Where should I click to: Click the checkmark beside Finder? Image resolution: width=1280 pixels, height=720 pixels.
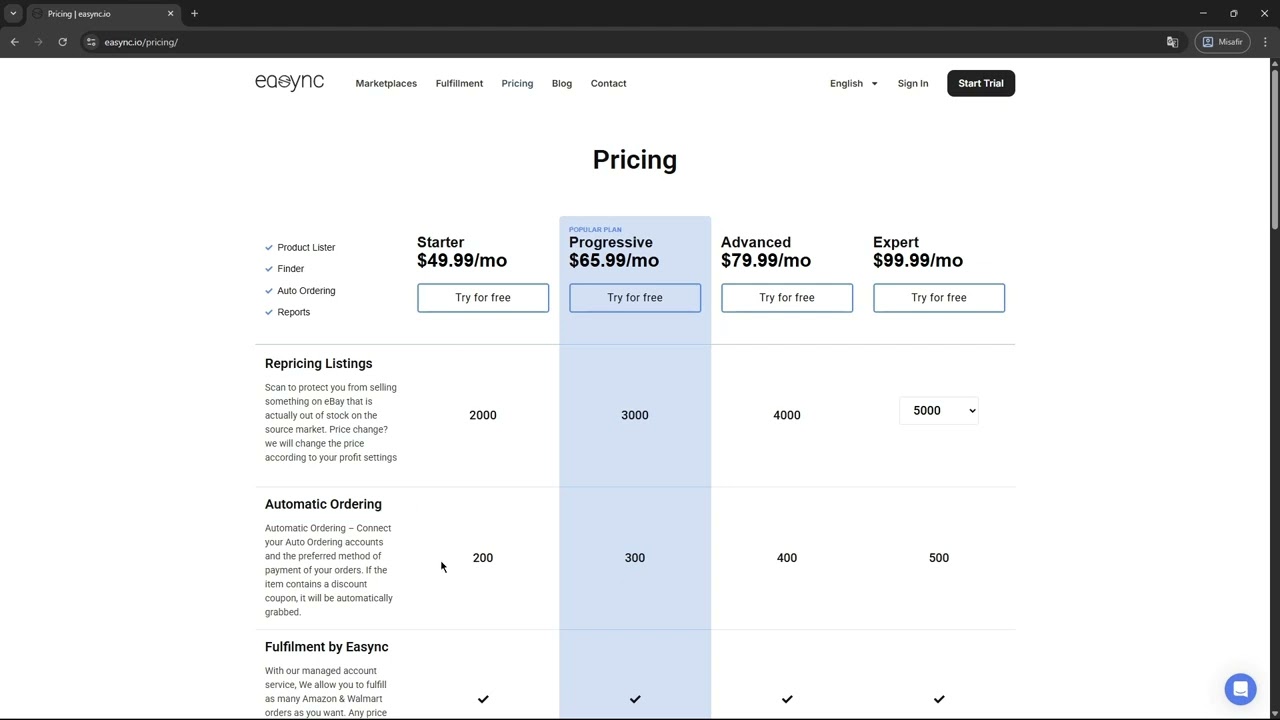tap(269, 269)
